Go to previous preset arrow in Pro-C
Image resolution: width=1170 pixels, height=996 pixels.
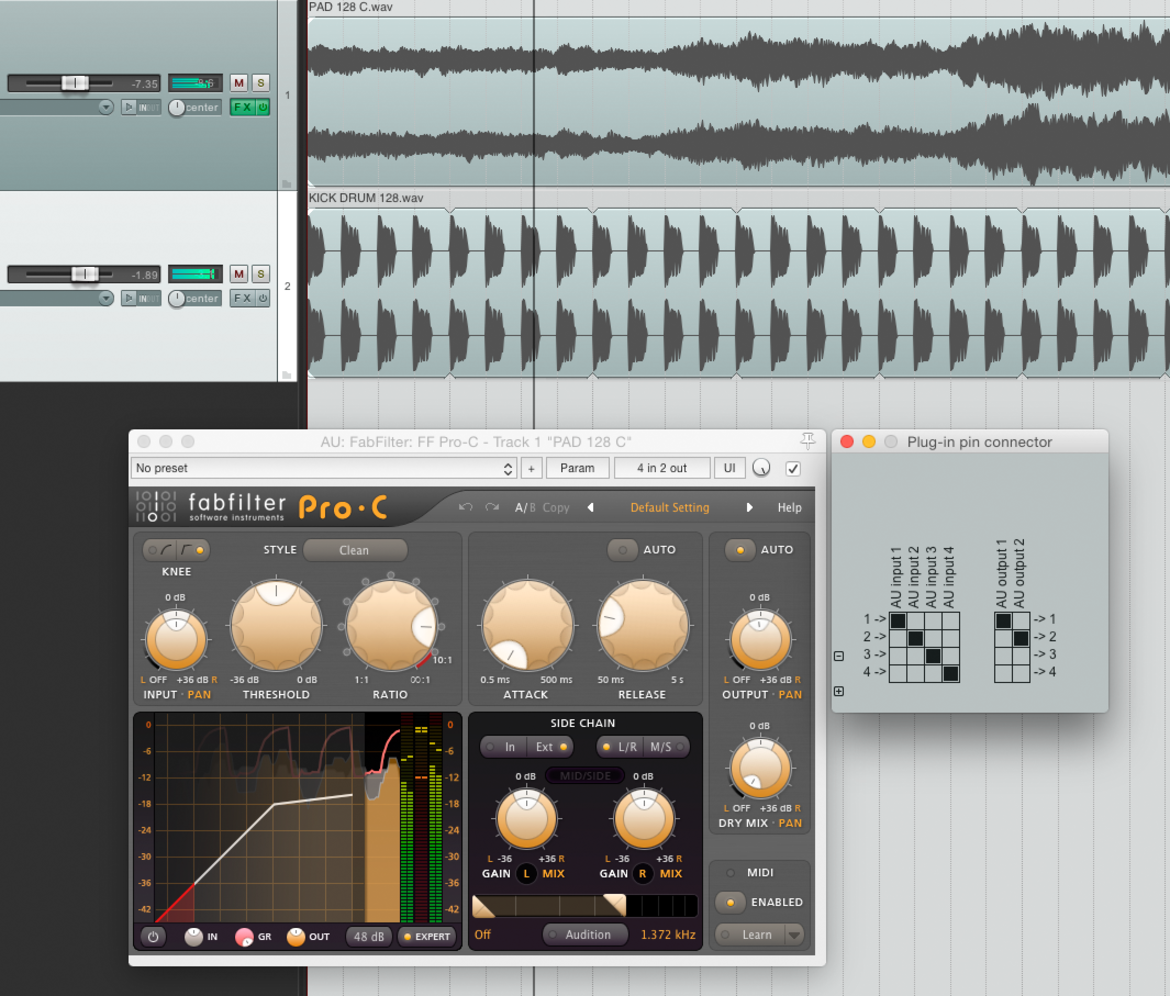(x=590, y=507)
